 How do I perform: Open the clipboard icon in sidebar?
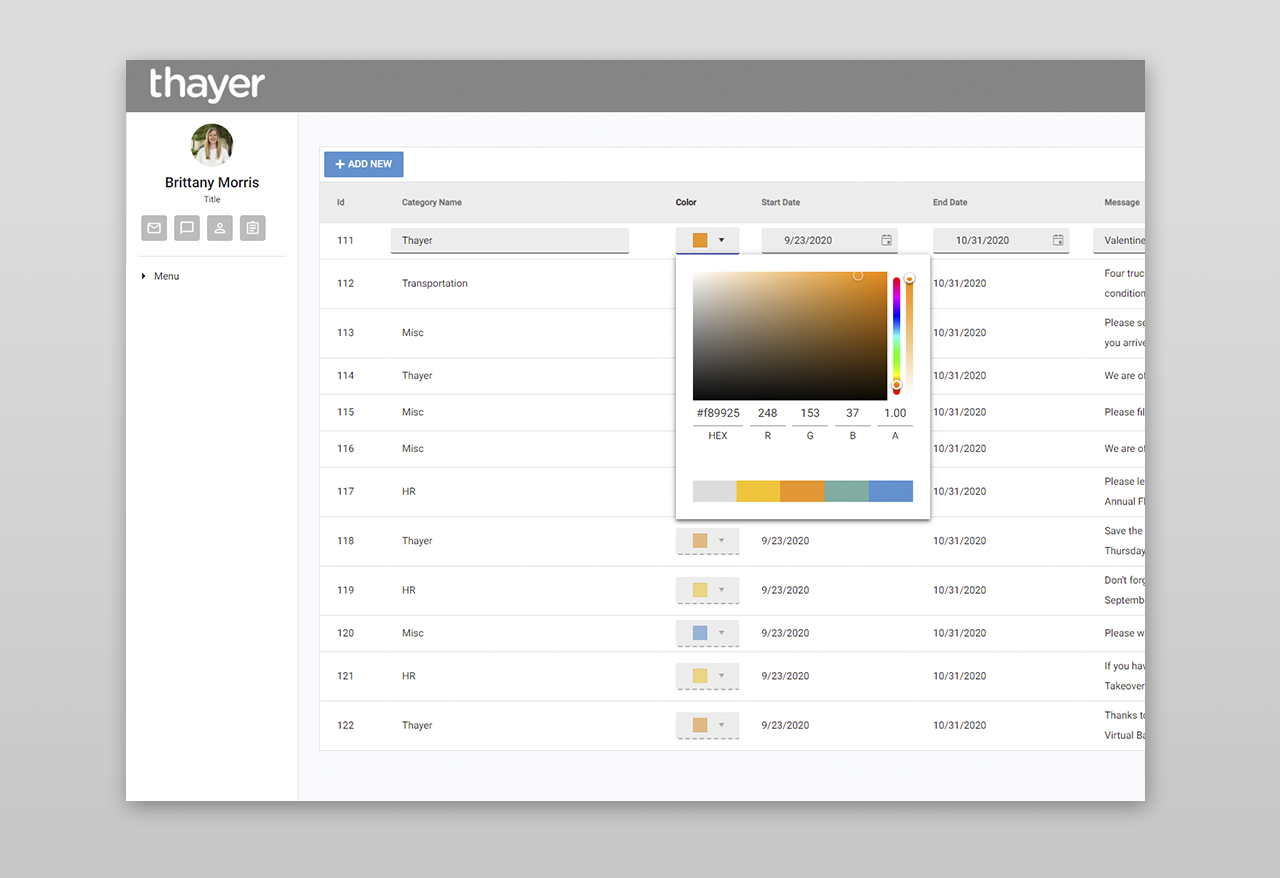pos(253,228)
